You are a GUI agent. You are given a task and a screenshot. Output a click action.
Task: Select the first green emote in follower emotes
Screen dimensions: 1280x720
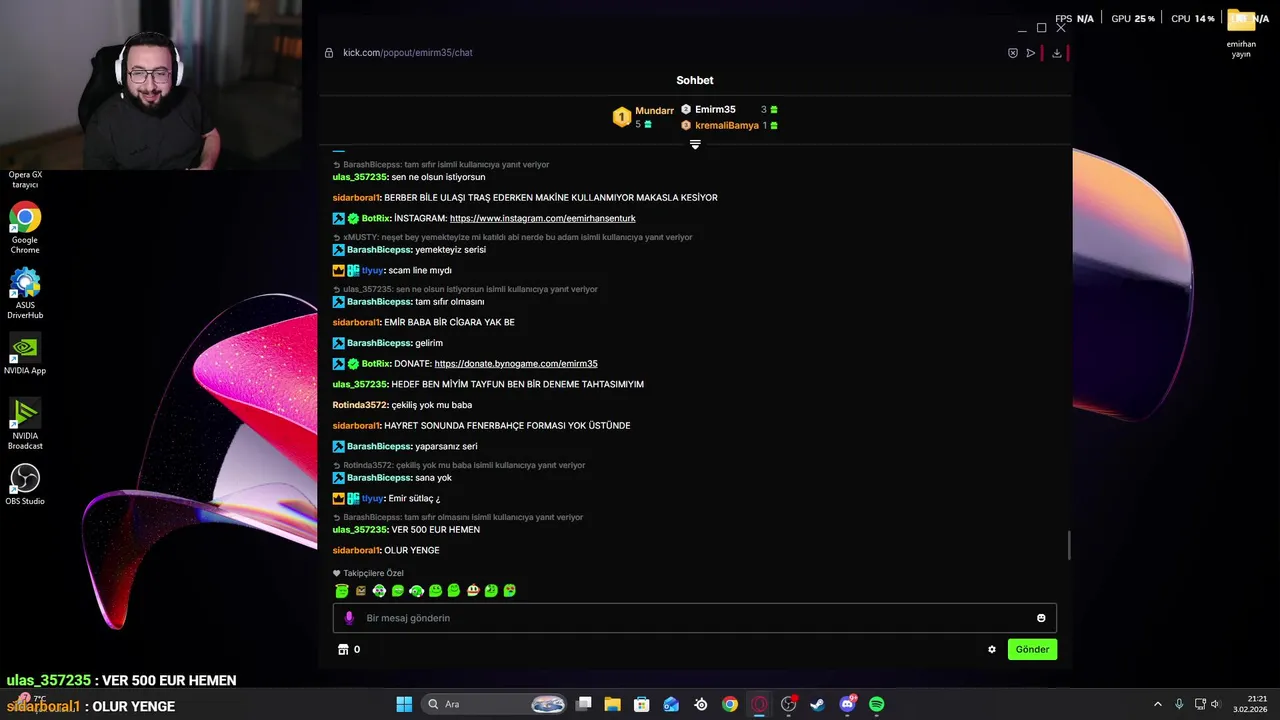(x=342, y=591)
